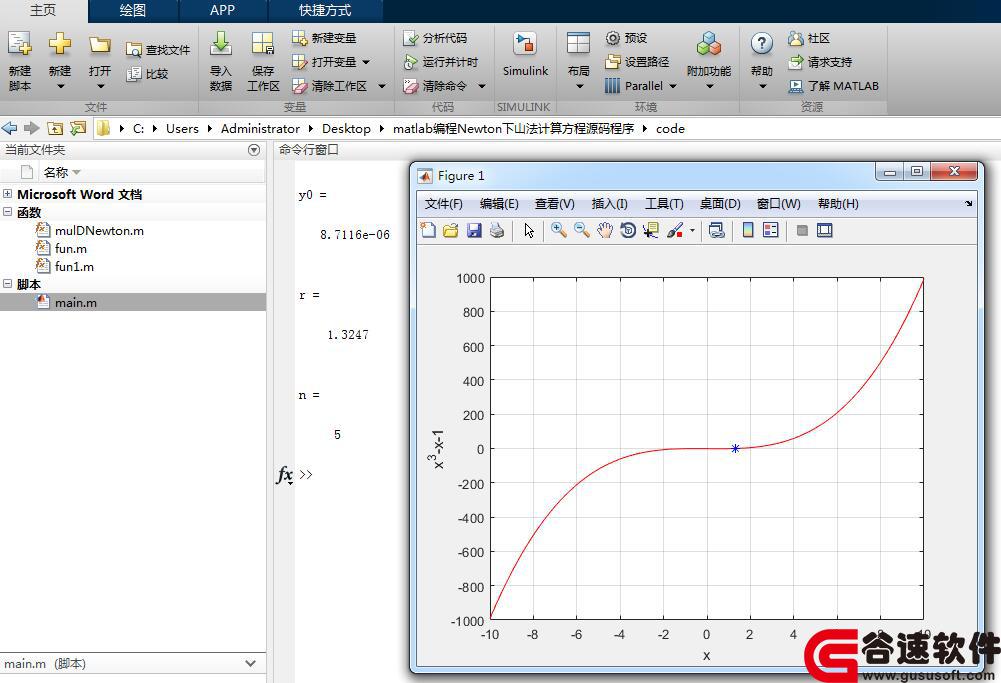The height and width of the screenshot is (683, 1001).
Task: Click the Layout (布局) icon
Action: (578, 43)
